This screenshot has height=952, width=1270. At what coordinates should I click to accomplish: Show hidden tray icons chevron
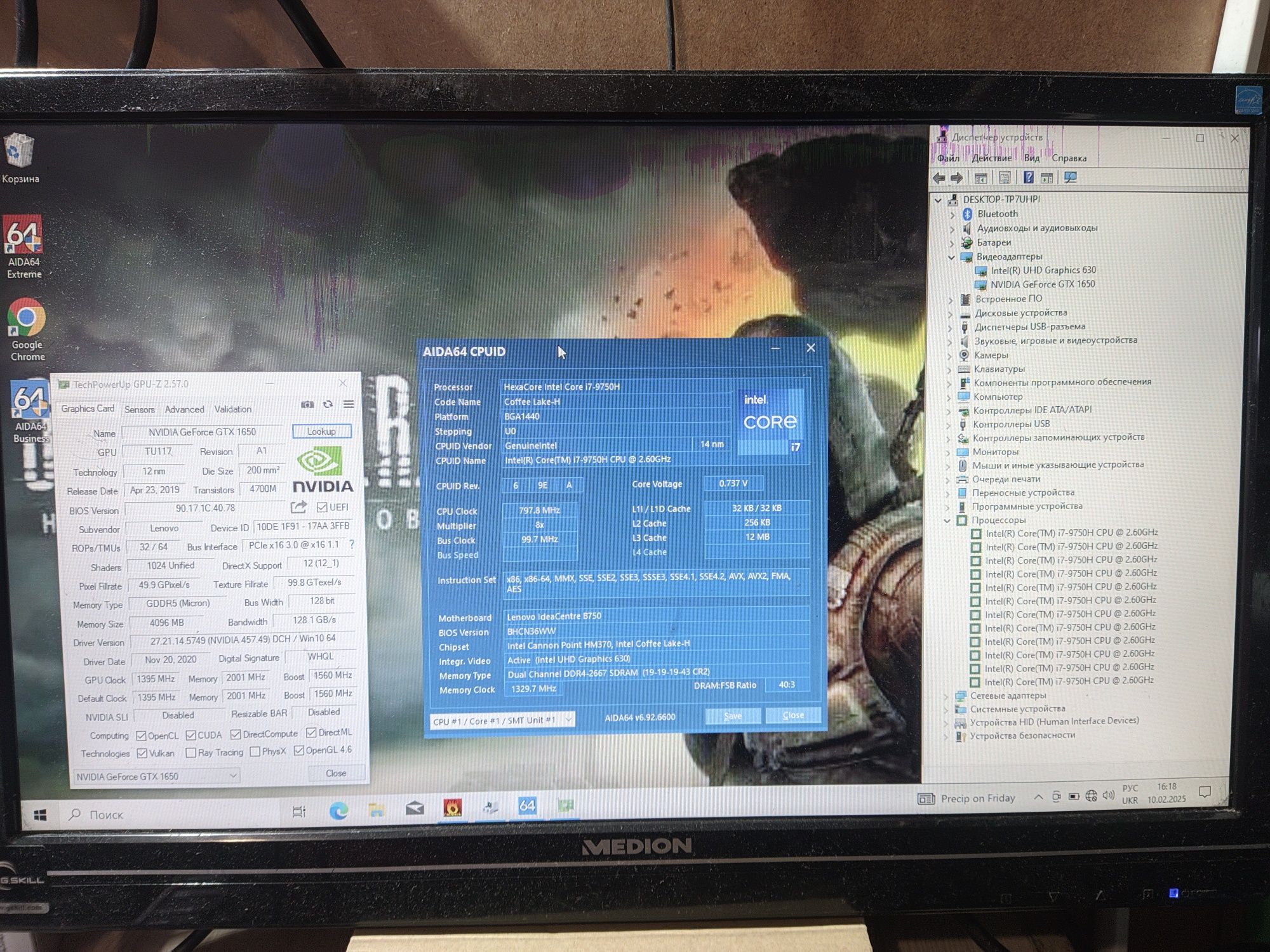point(1038,797)
